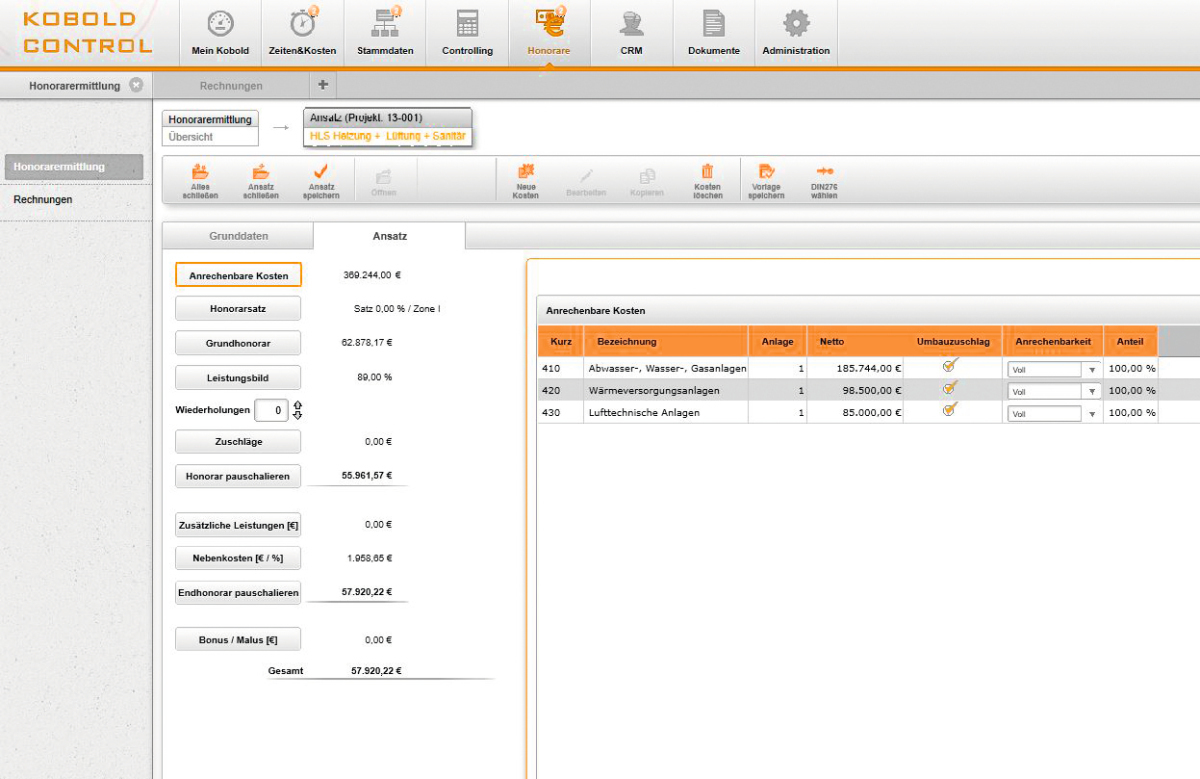The image size is (1200, 779).
Task: Switch to the Rechnungen top tab
Action: tap(231, 86)
